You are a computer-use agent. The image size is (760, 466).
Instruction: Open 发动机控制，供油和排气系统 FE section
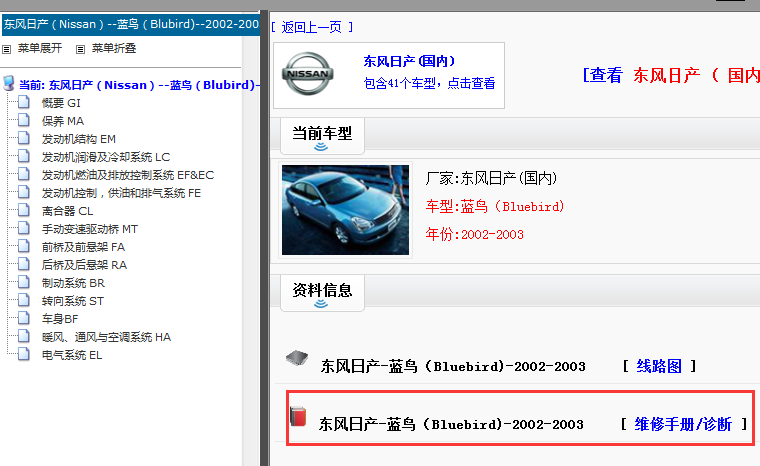(121, 193)
